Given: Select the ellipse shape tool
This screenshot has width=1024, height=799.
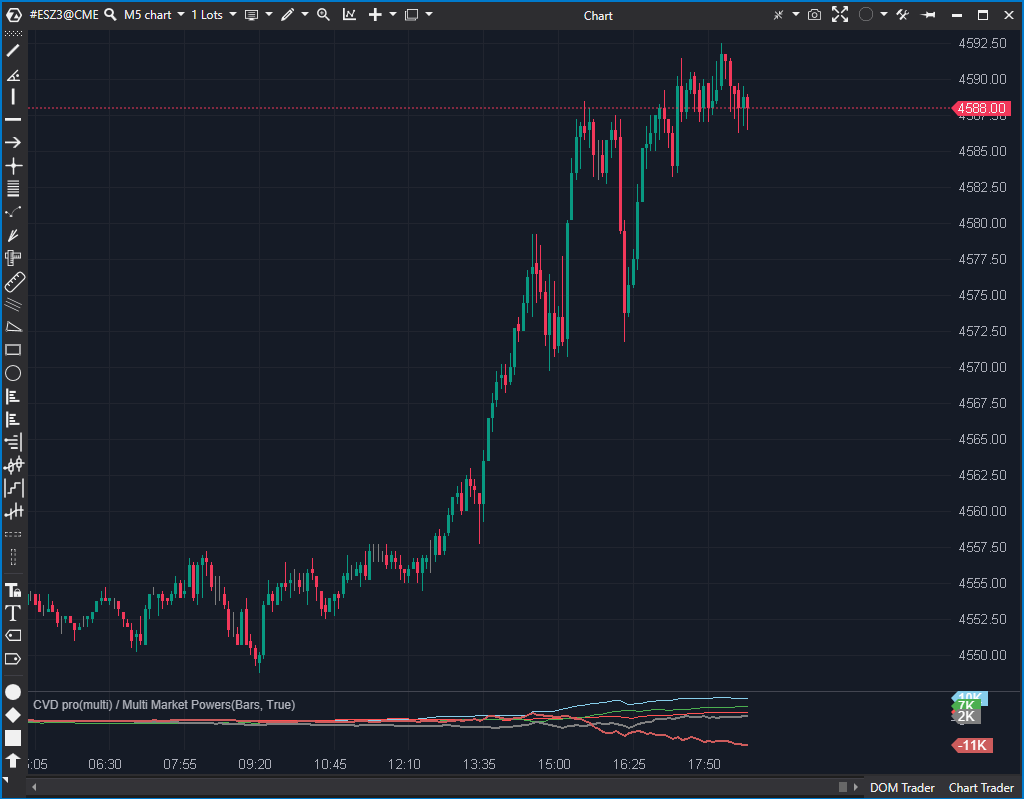Looking at the screenshot, I should pyautogui.click(x=13, y=373).
